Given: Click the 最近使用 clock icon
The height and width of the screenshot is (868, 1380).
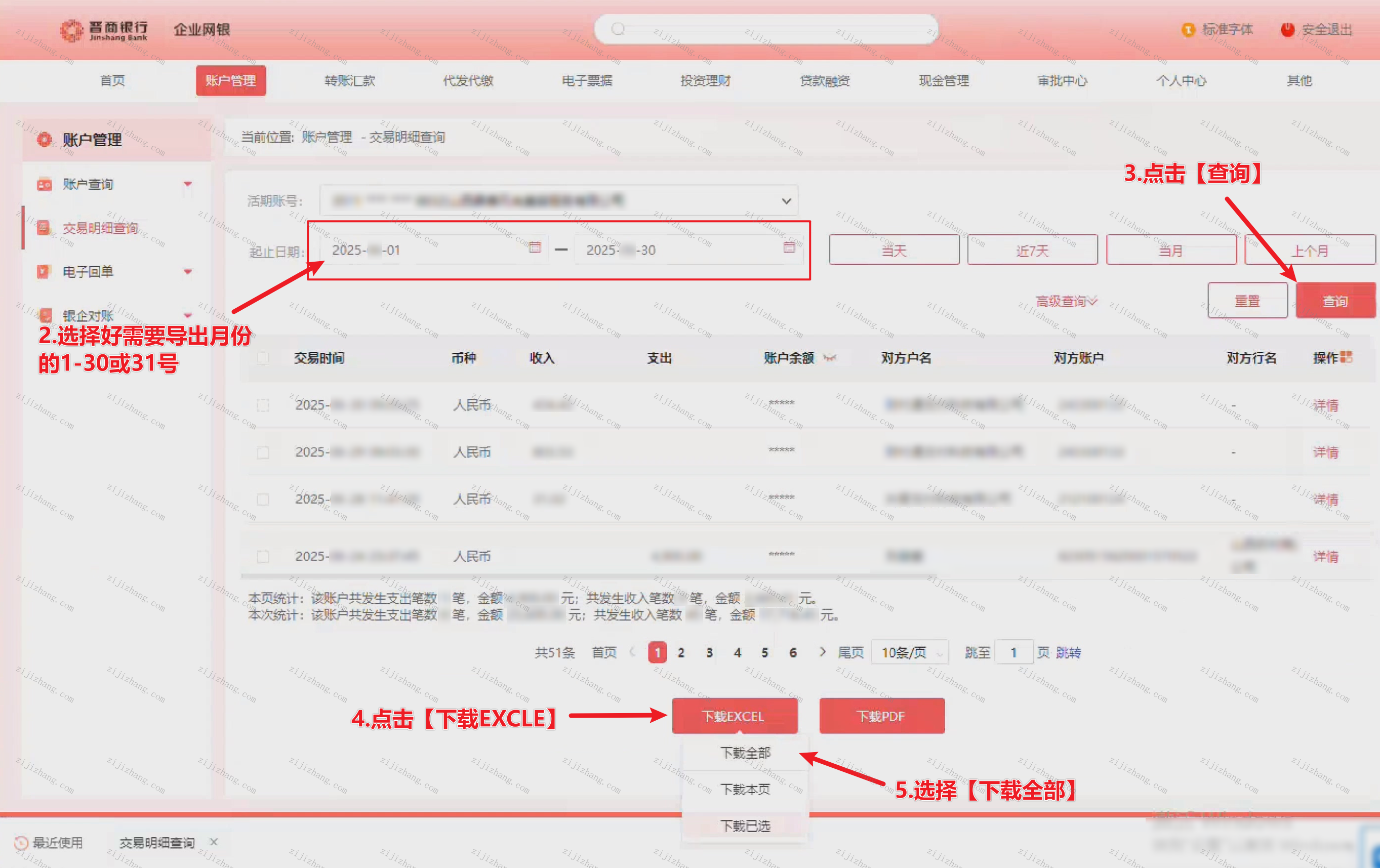Looking at the screenshot, I should (x=21, y=843).
